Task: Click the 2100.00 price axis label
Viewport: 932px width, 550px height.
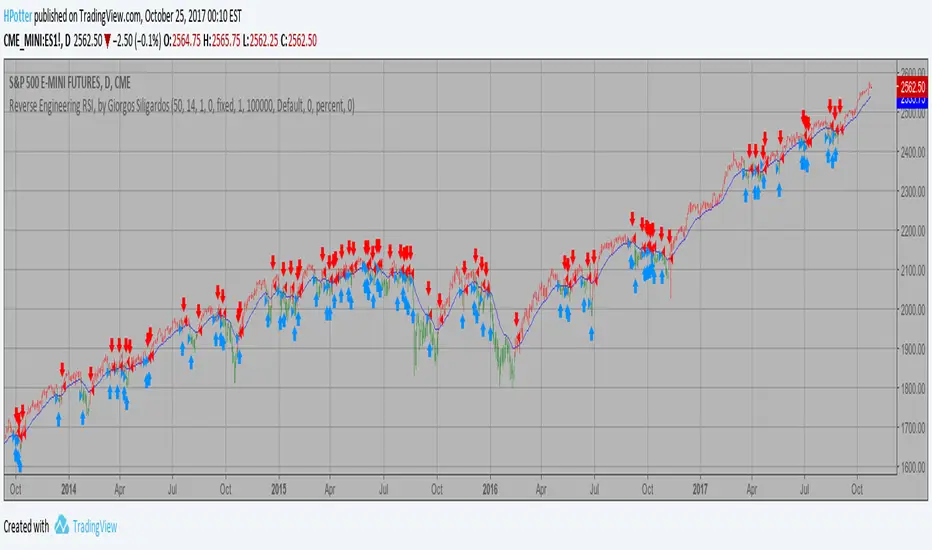Action: coord(913,270)
